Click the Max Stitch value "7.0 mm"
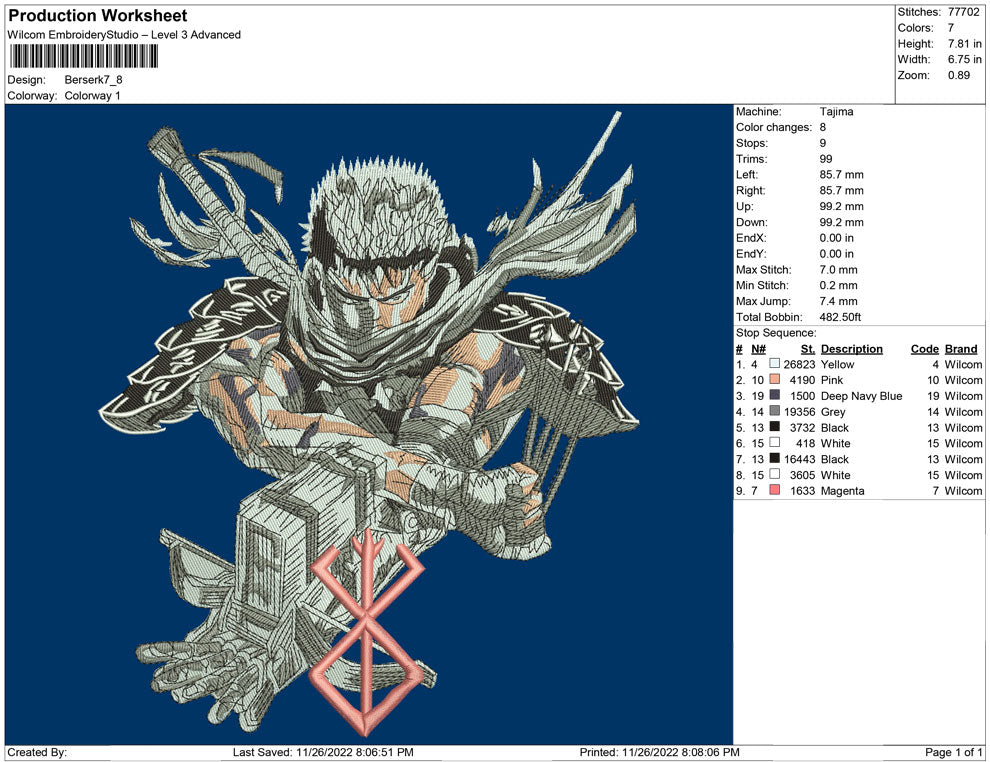 point(838,270)
